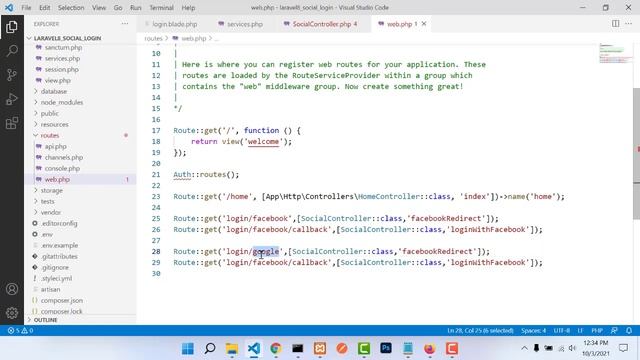Open File Explorer from taskbar
Screen dimensions: 640x360
[232, 349]
